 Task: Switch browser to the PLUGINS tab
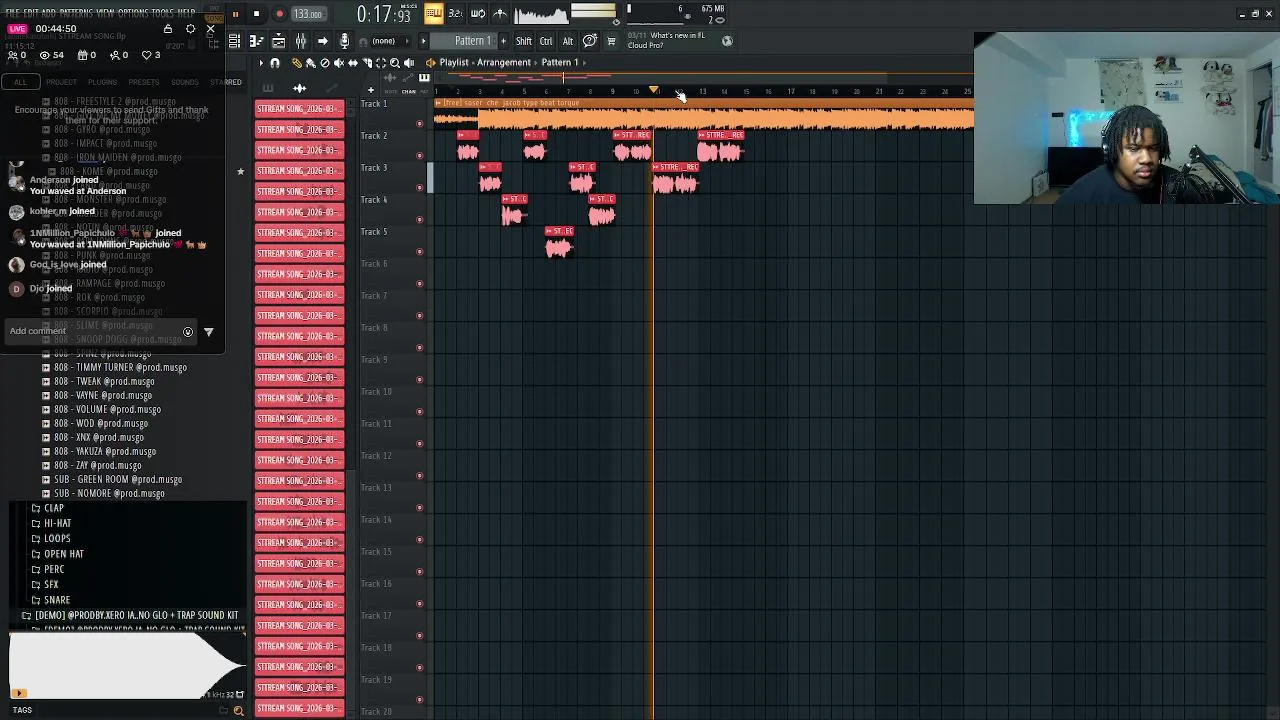tap(102, 82)
